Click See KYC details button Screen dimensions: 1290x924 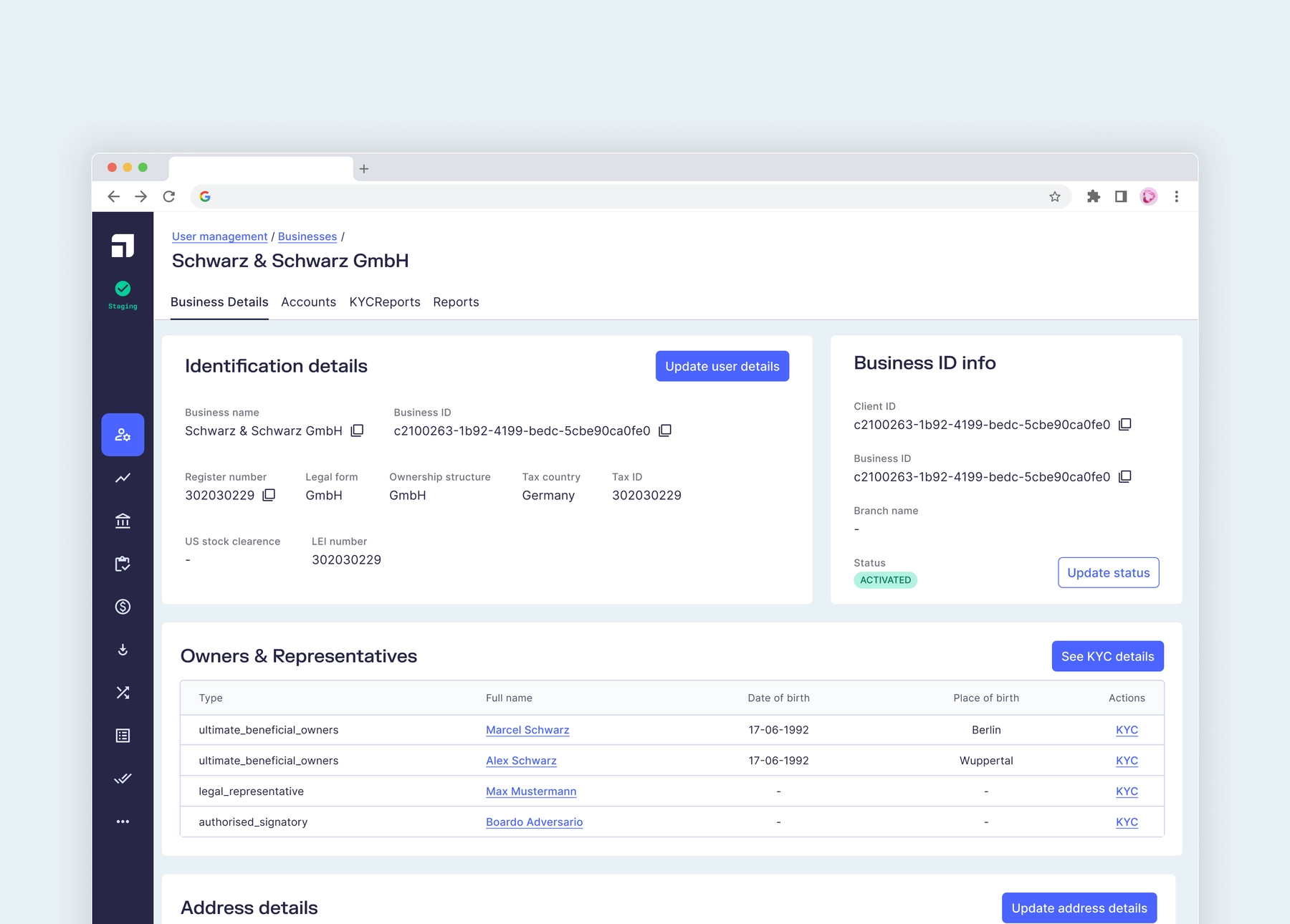coord(1107,656)
